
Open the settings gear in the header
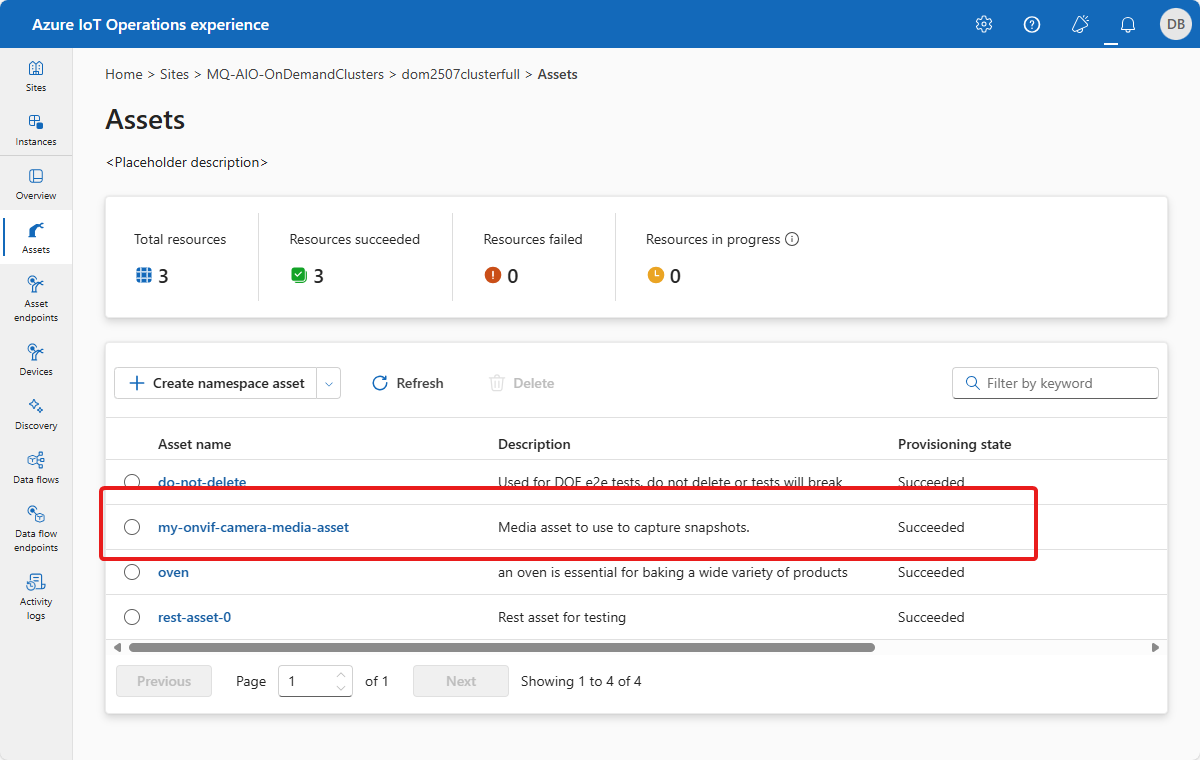pos(984,25)
